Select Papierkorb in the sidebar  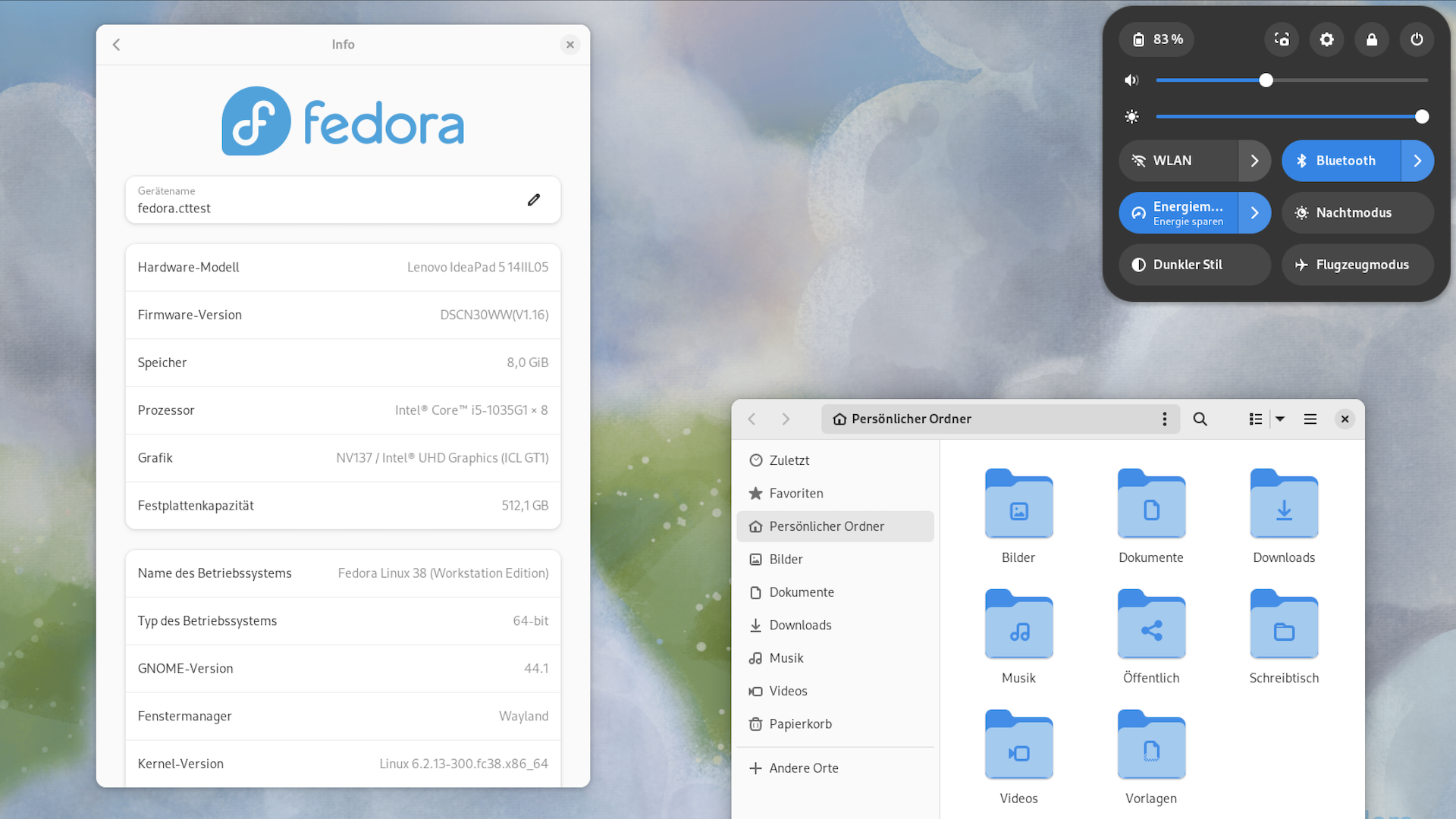tap(800, 724)
